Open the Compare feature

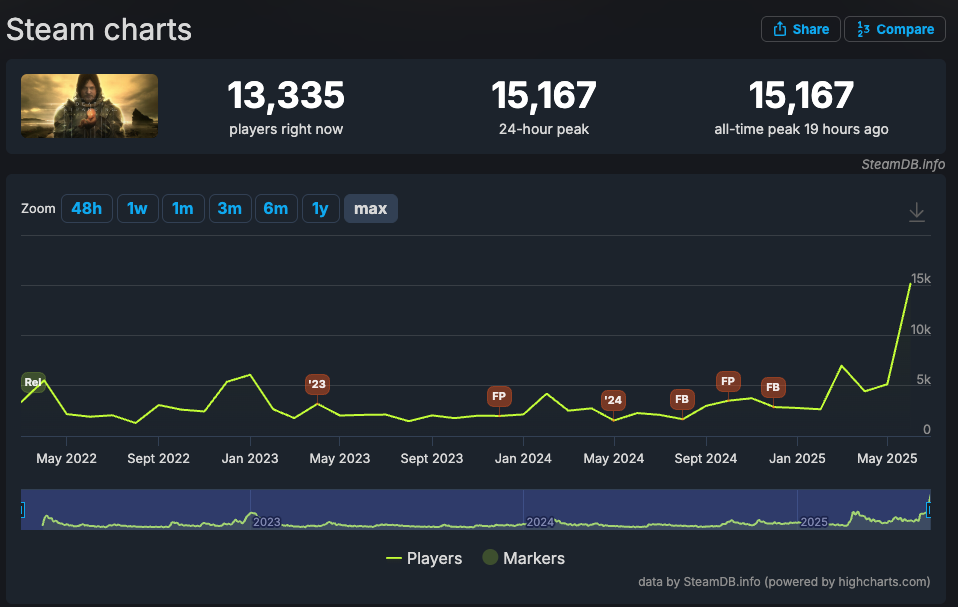pos(895,29)
